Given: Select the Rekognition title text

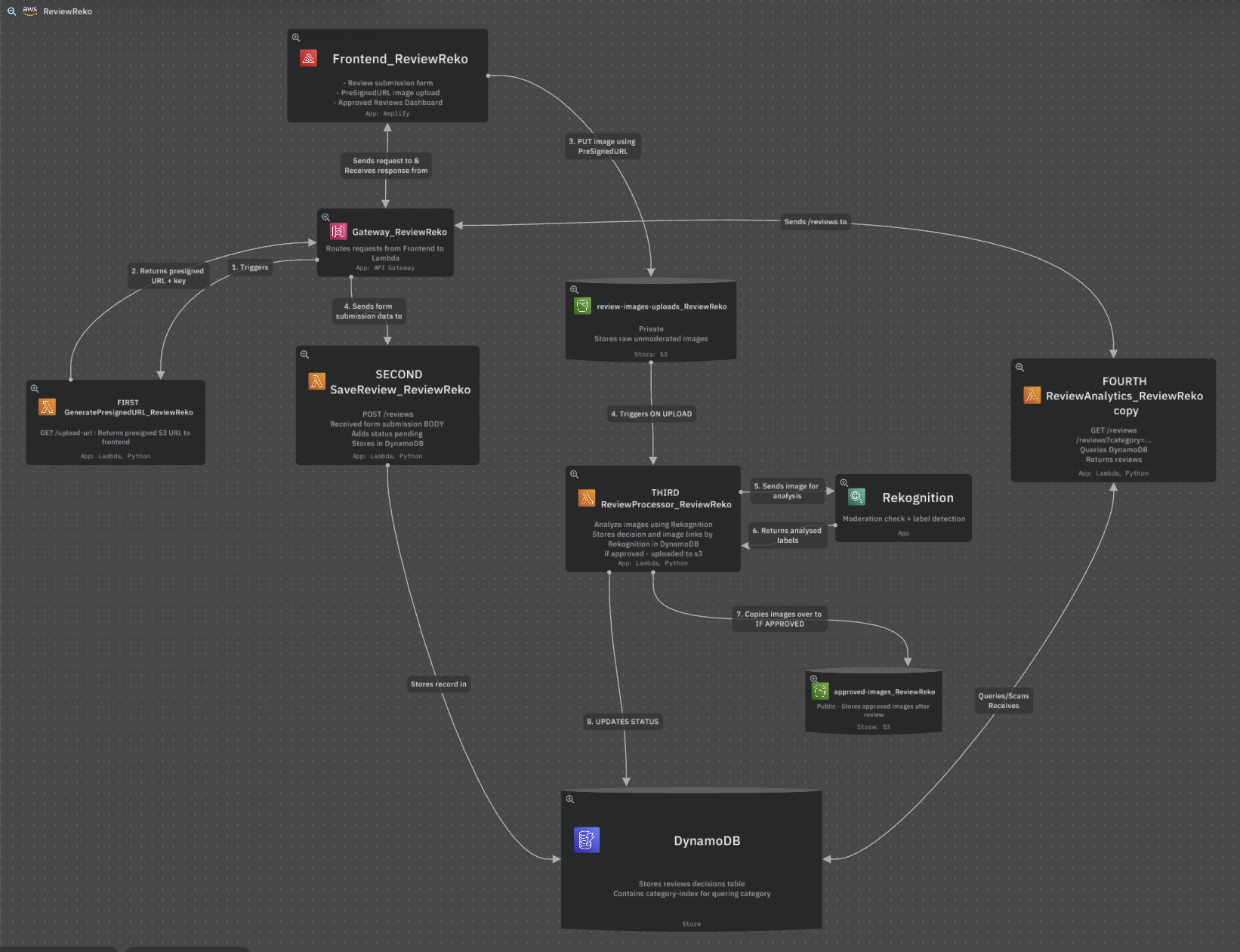Looking at the screenshot, I should click(x=918, y=498).
